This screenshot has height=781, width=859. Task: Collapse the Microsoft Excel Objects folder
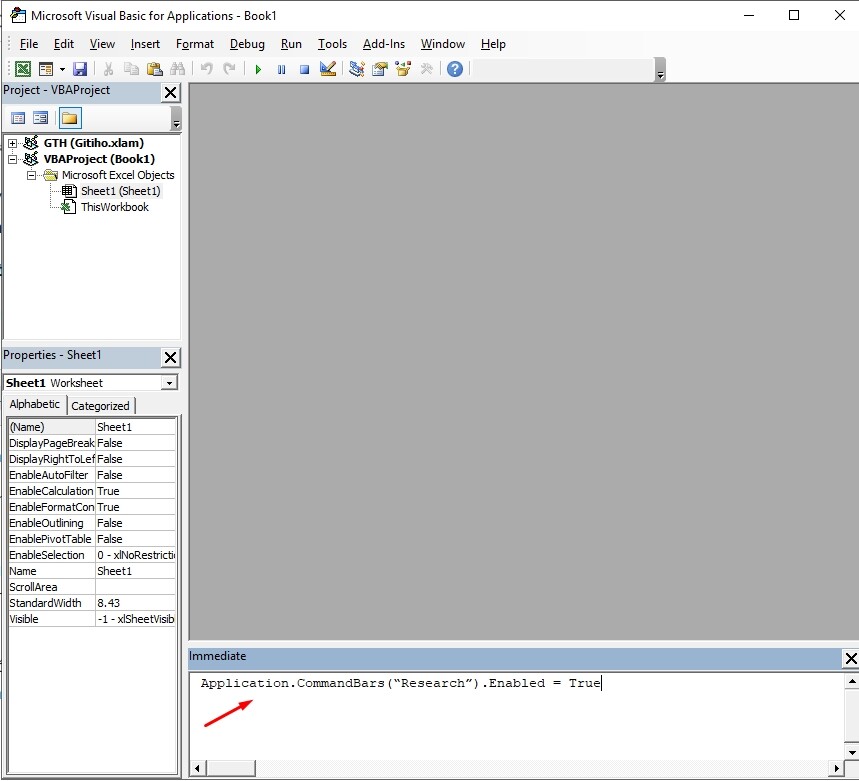coord(30,175)
